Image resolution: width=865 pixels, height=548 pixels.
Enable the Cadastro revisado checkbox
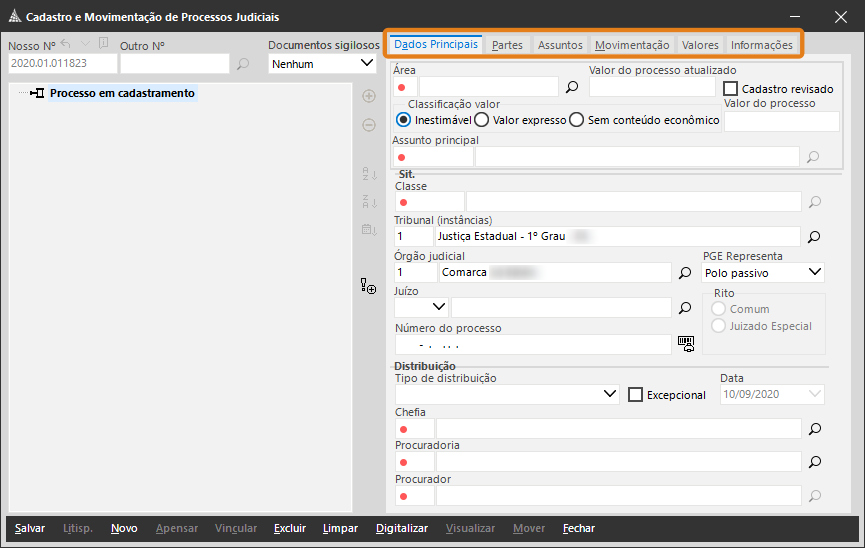click(x=731, y=89)
